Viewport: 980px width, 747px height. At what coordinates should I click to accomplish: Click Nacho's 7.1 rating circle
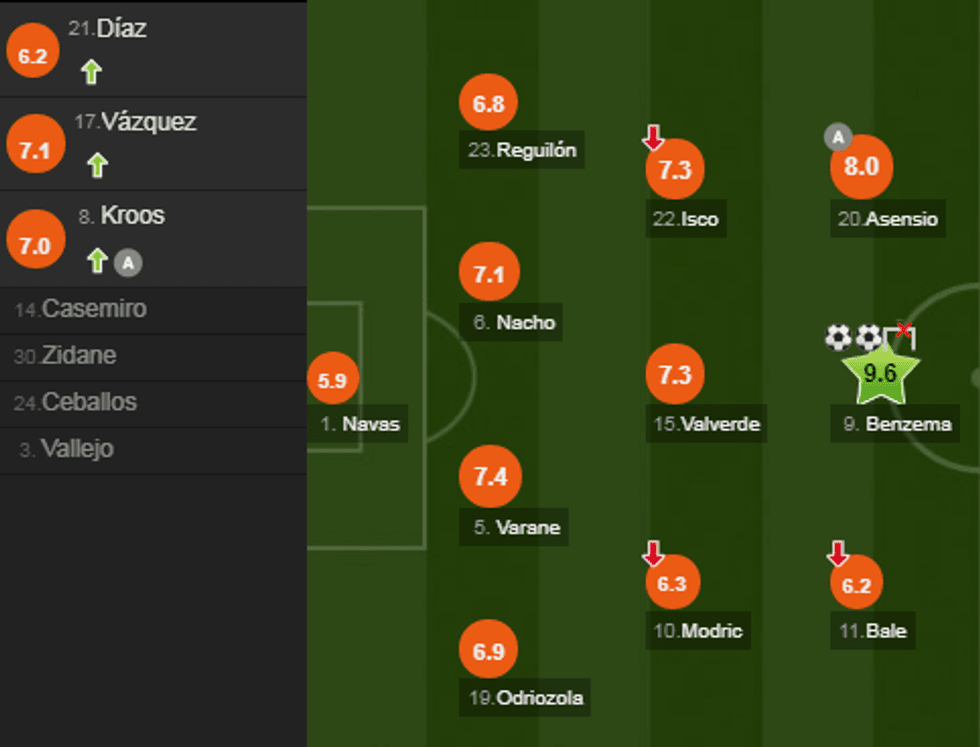click(489, 274)
